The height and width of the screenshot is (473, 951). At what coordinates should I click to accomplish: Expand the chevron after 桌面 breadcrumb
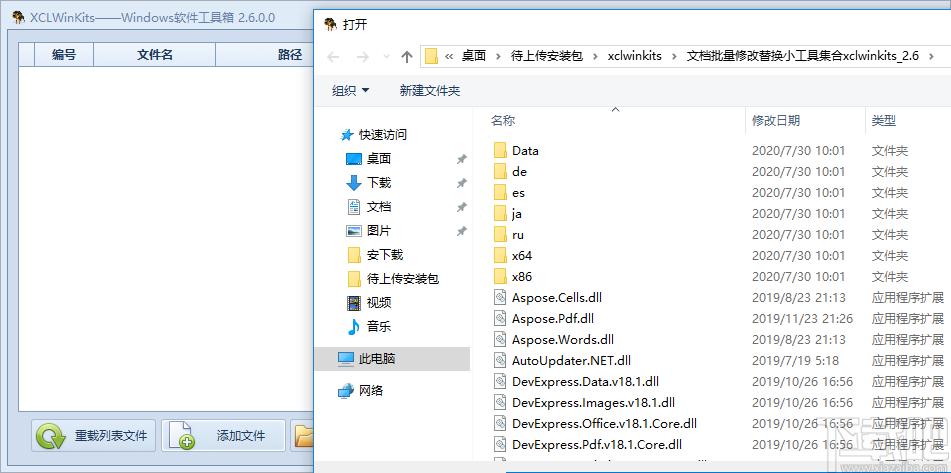(499, 56)
